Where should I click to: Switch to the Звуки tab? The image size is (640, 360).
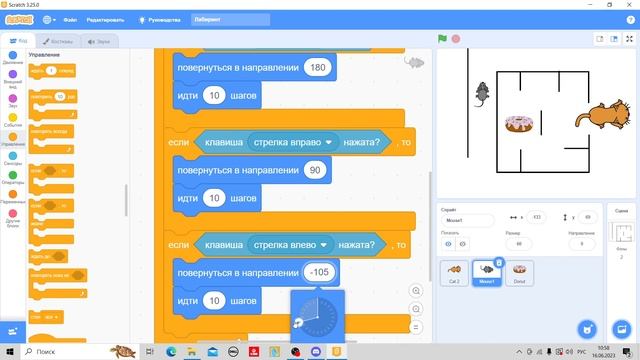click(99, 41)
